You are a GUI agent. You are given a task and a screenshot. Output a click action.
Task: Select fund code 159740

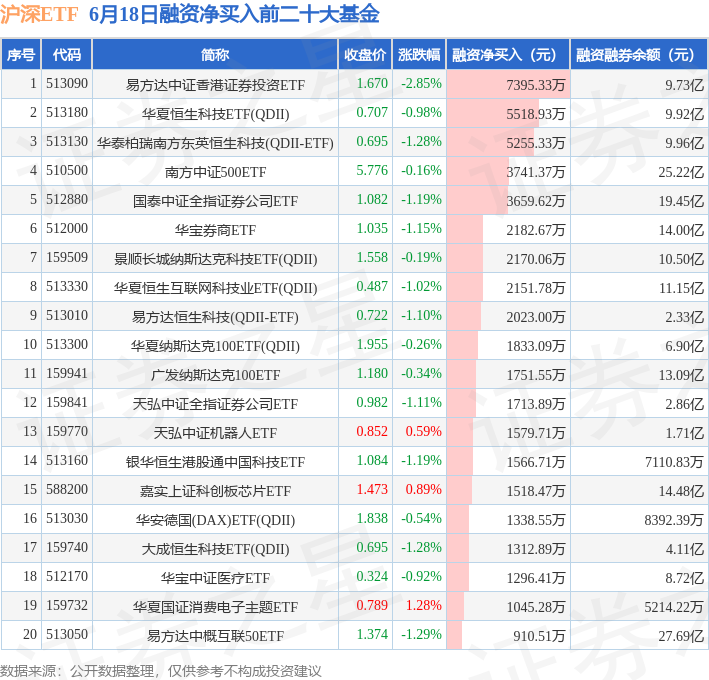click(67, 547)
